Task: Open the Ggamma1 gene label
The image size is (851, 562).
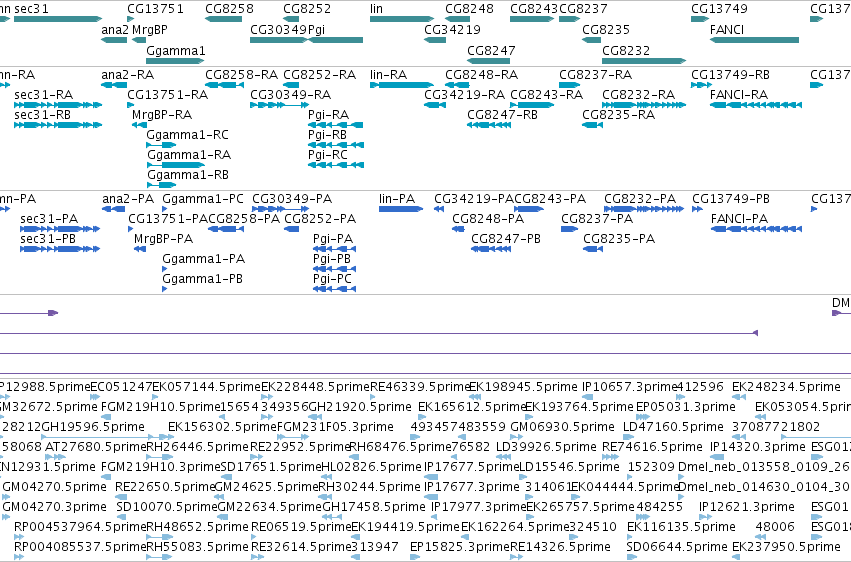Action: point(176,51)
